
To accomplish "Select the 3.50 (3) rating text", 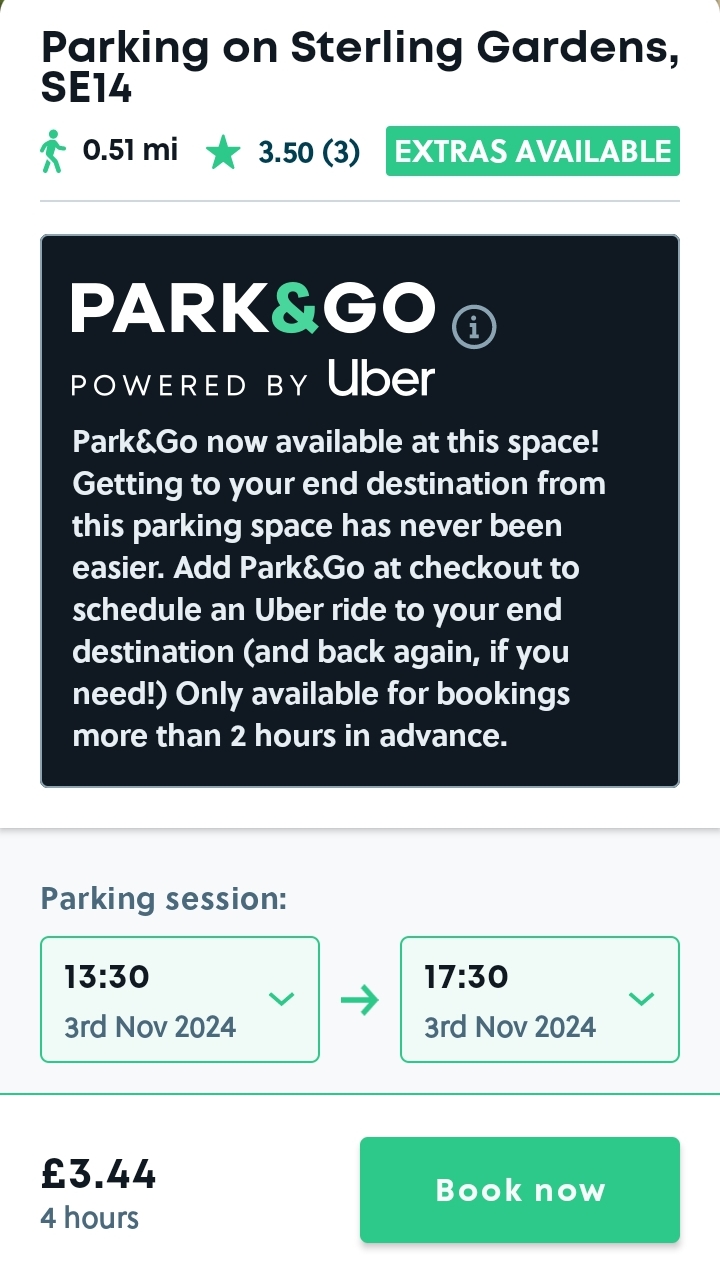I will (x=309, y=152).
